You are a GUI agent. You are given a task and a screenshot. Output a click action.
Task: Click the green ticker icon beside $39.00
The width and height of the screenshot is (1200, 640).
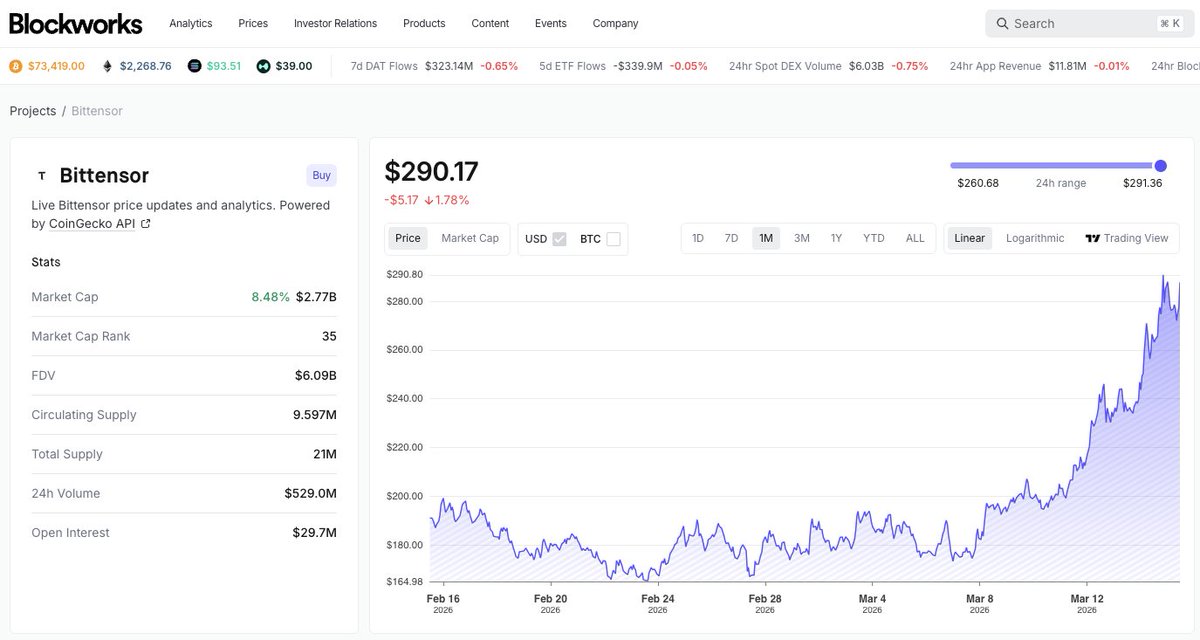point(263,66)
